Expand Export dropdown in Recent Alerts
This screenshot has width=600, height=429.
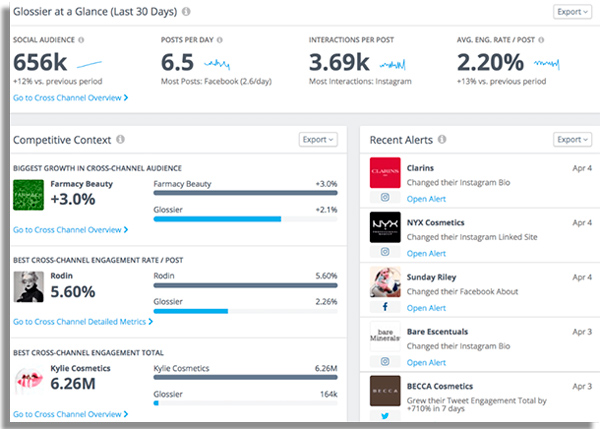[572, 140]
